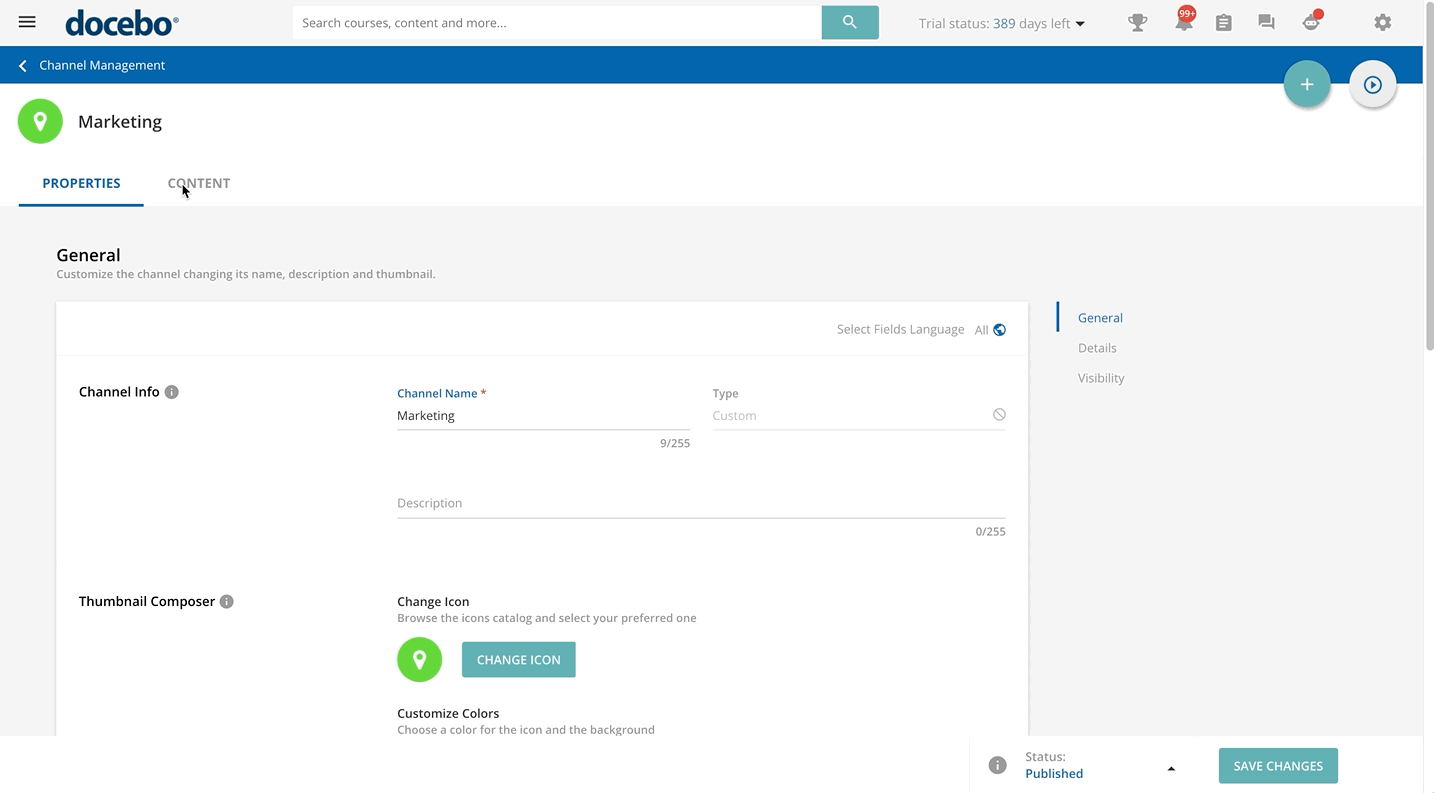
Task: Open notifications bell with 99+ badge
Action: [1183, 22]
